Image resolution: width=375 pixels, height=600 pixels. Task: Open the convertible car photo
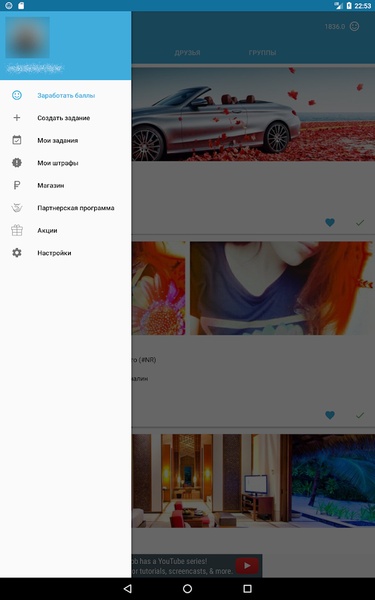(x=253, y=114)
